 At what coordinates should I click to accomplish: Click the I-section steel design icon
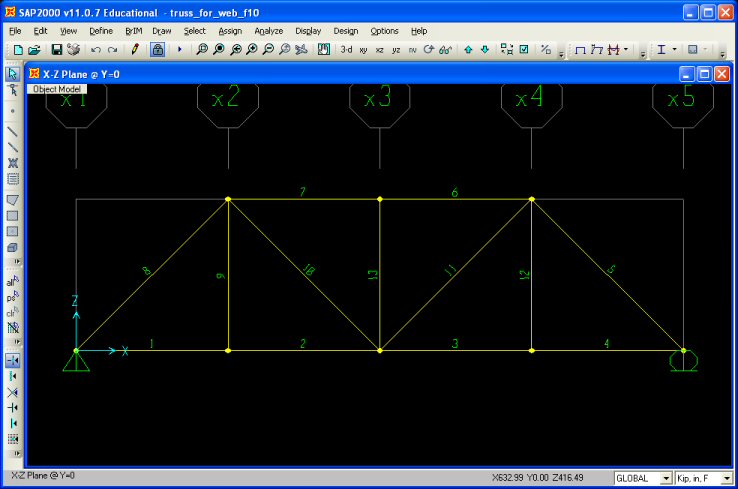(661, 49)
